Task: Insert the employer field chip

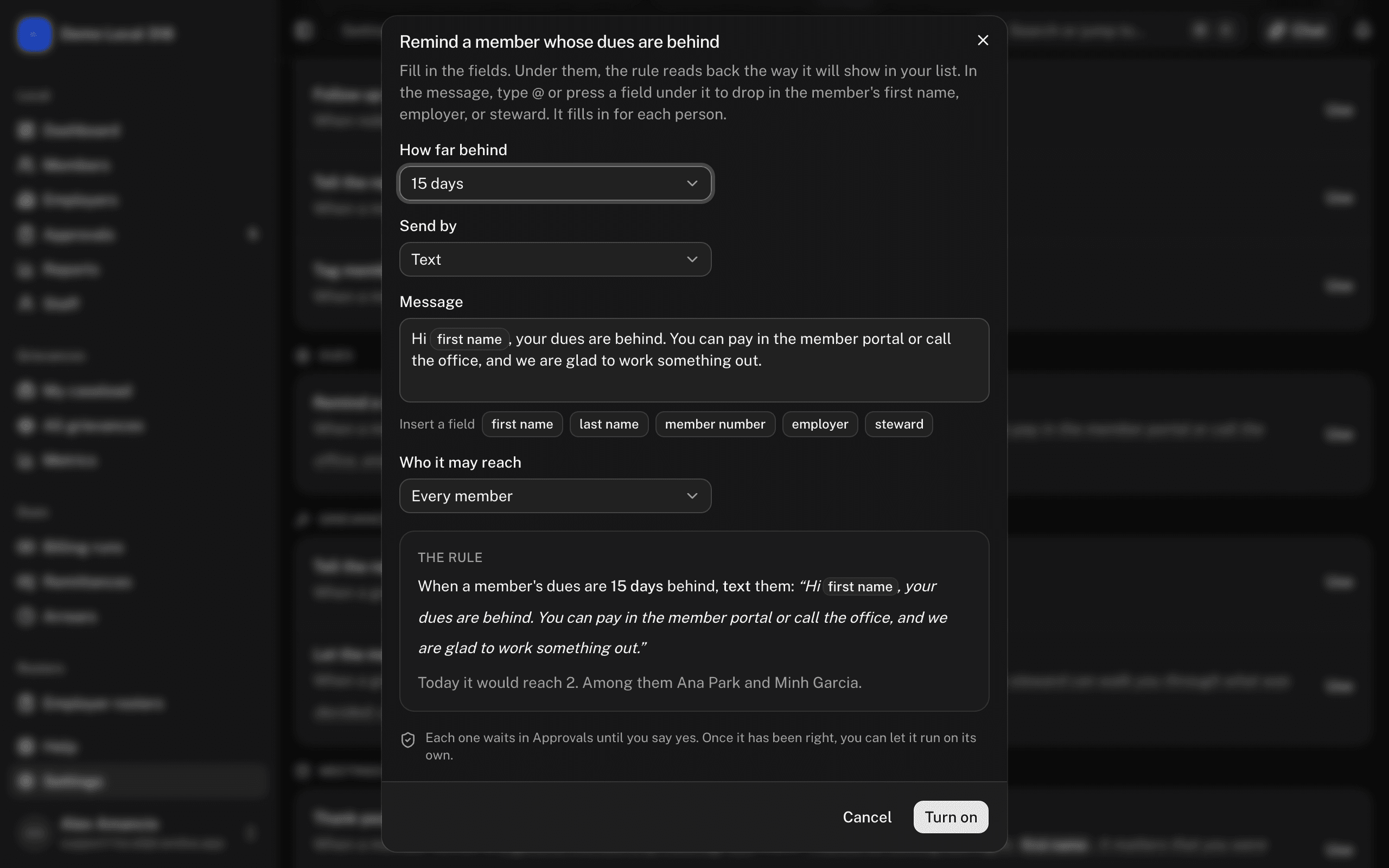Action: pyautogui.click(x=820, y=424)
